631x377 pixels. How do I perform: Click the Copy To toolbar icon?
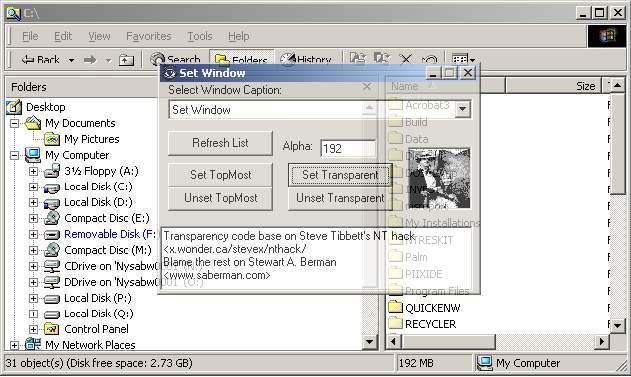[381, 59]
